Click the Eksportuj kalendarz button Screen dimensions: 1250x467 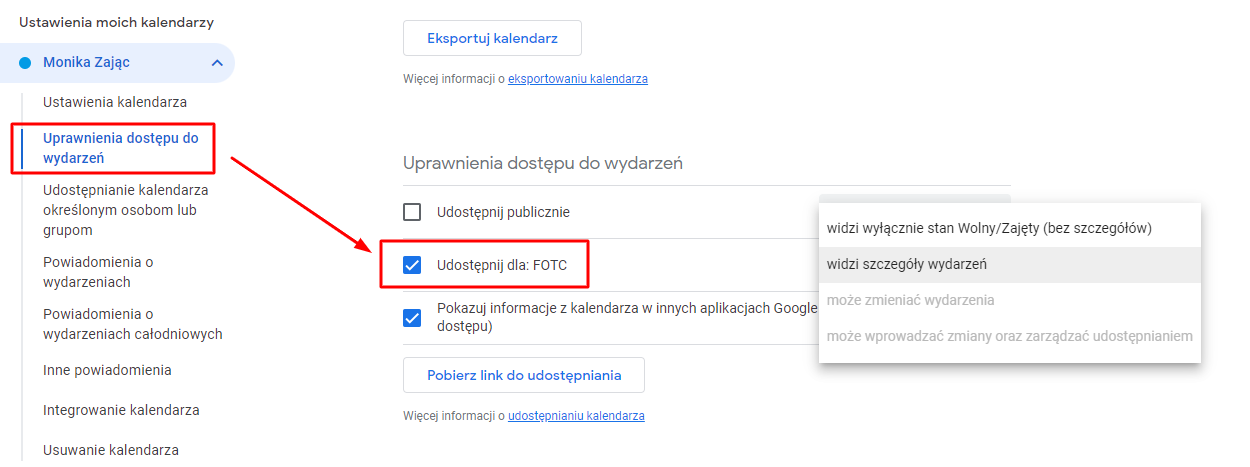(492, 38)
